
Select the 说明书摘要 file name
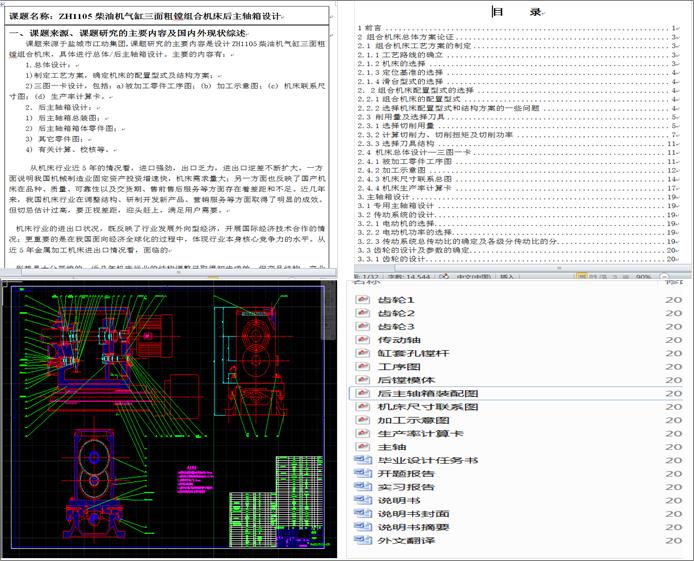(413, 527)
